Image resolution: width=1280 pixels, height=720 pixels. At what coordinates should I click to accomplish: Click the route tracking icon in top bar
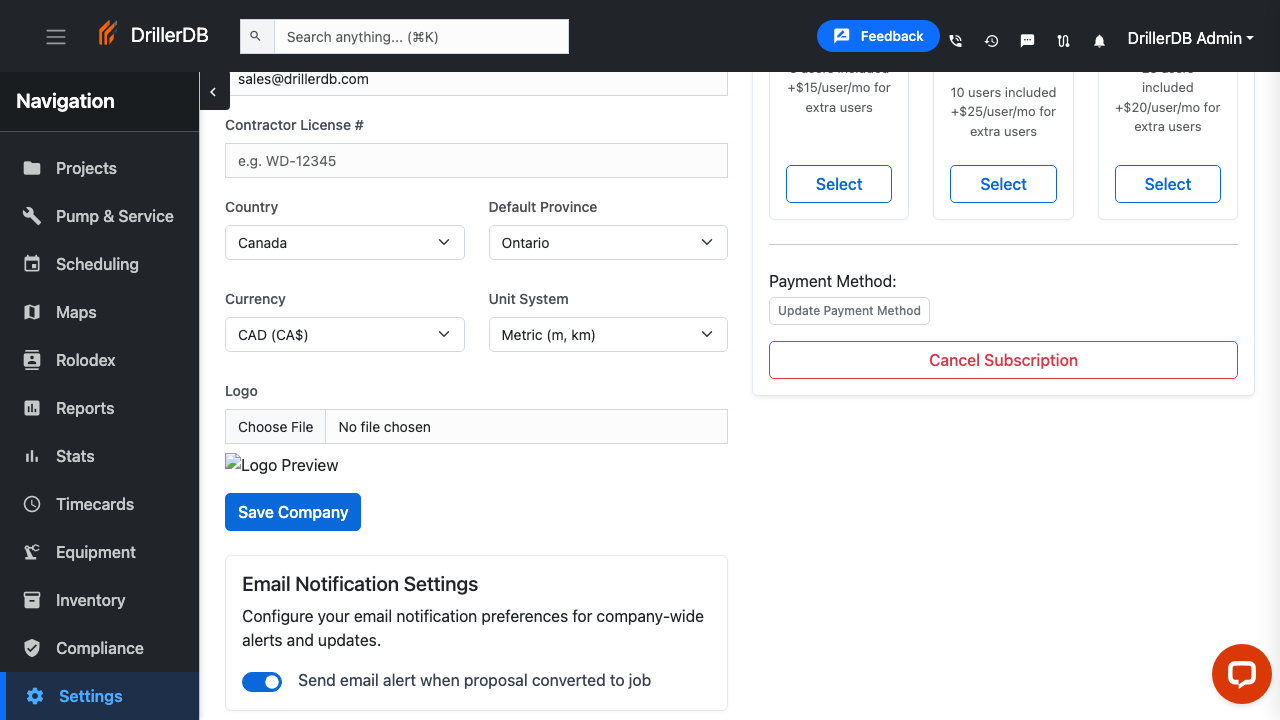click(x=1063, y=40)
